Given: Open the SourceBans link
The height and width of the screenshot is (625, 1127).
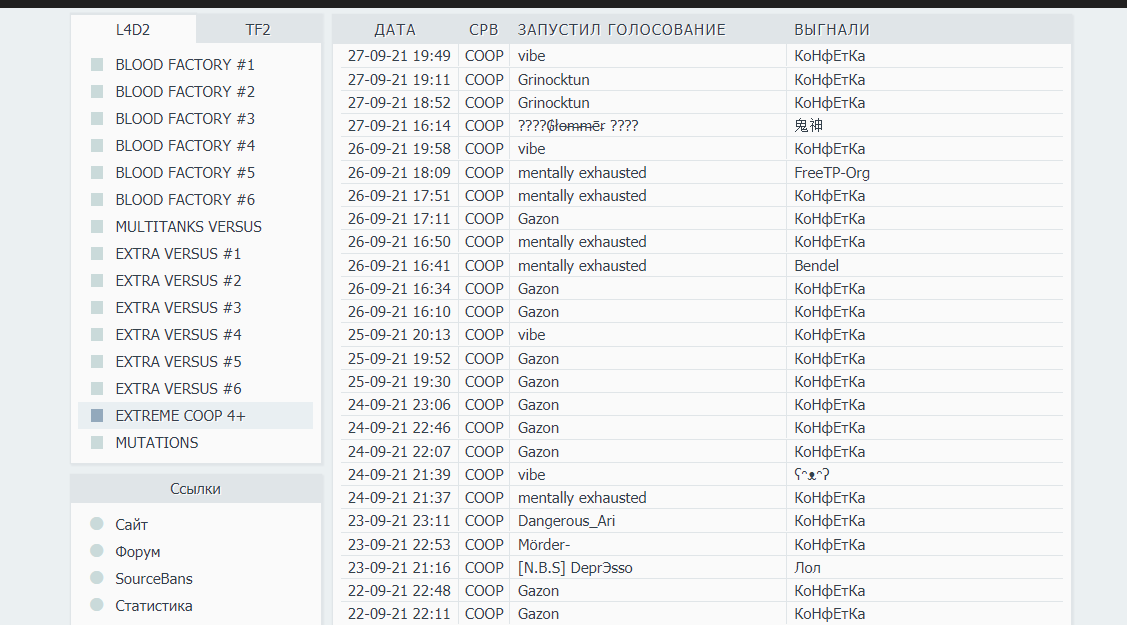Looking at the screenshot, I should click(x=154, y=579).
